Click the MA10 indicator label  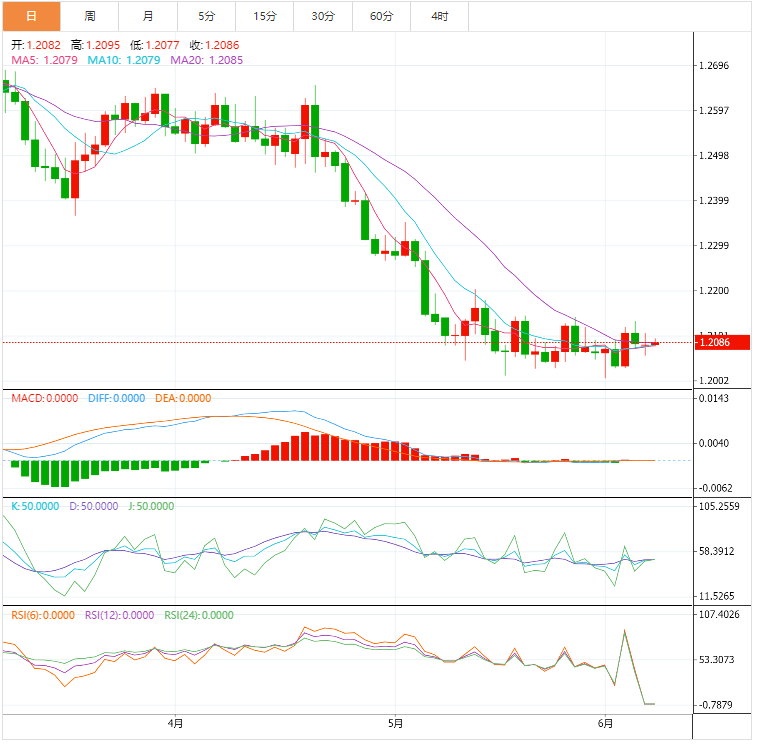coord(124,60)
